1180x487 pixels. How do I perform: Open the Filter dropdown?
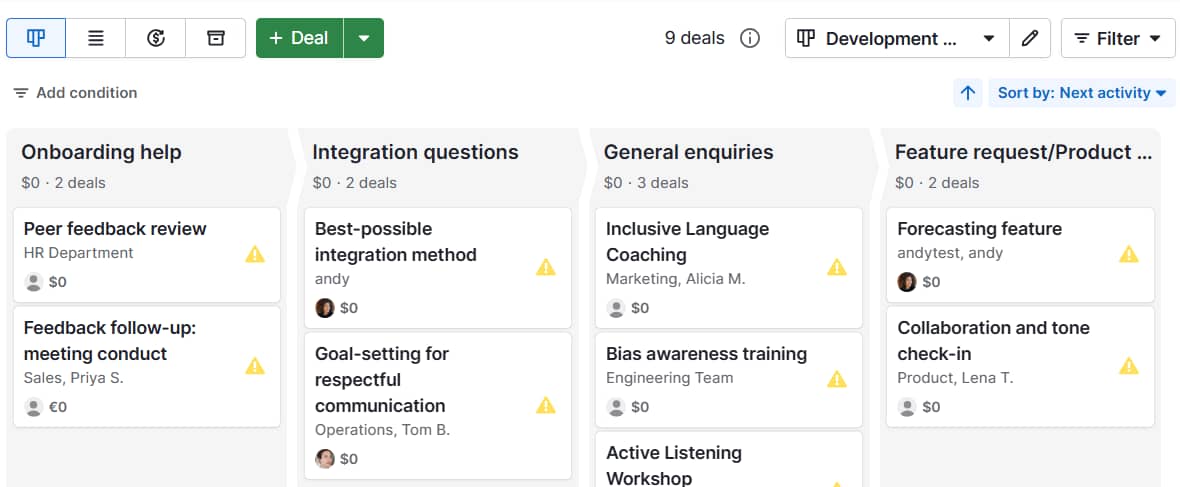tap(1118, 38)
